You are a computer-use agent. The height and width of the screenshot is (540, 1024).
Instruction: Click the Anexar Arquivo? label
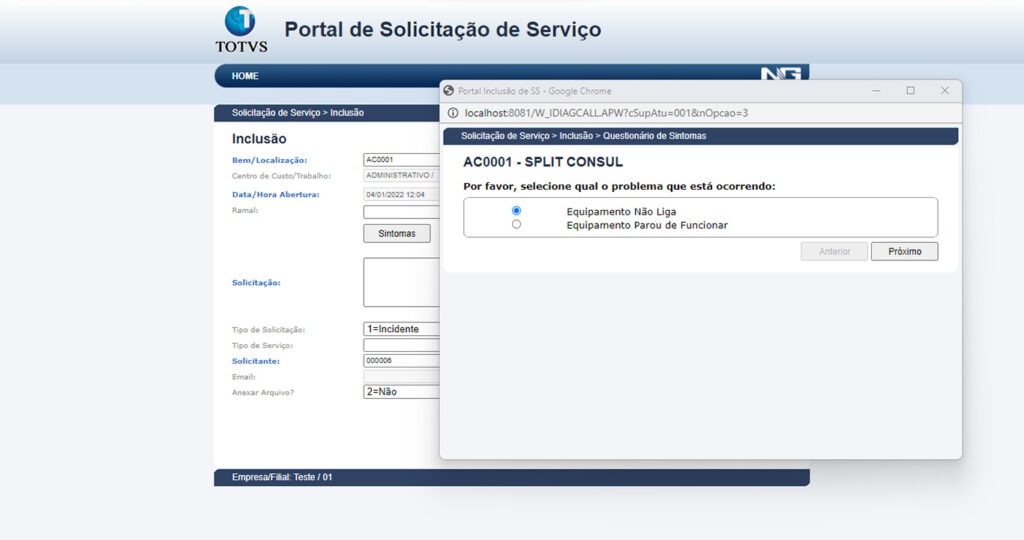(263, 392)
